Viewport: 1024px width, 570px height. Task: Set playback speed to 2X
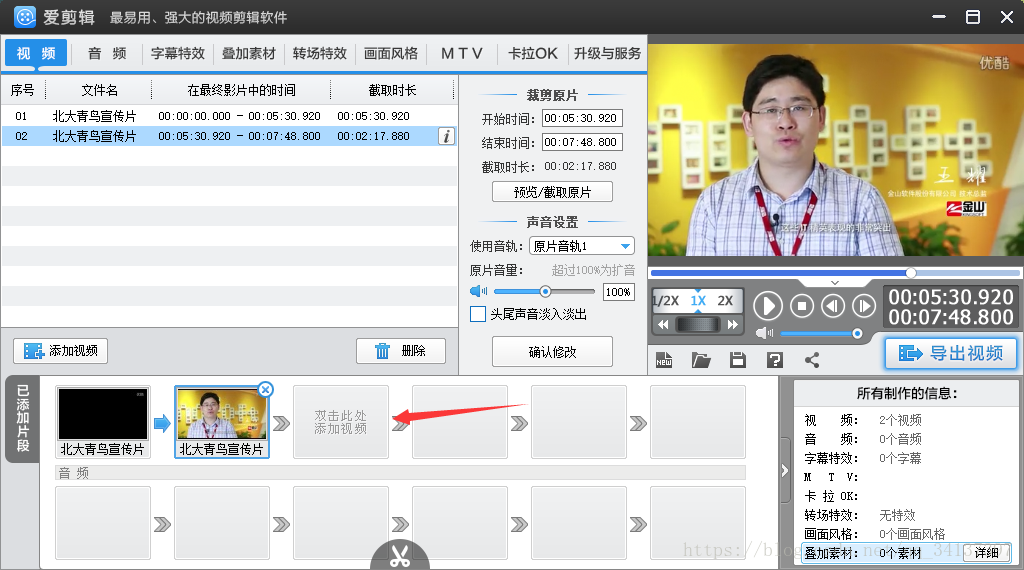[725, 301]
